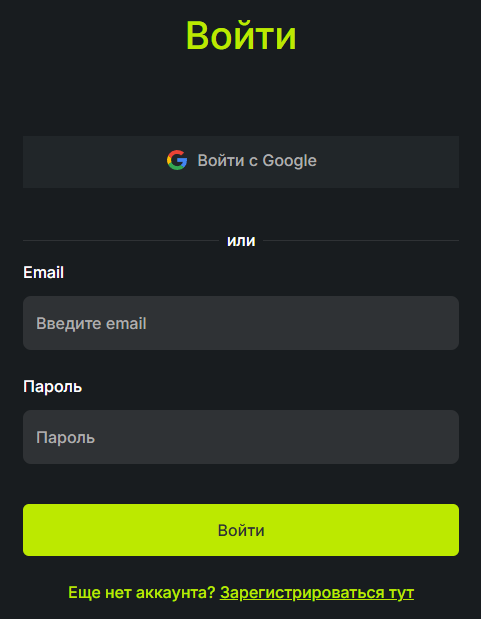Screen dimensions: 481x619
Task: Click the Email field label
Action: (x=43, y=272)
